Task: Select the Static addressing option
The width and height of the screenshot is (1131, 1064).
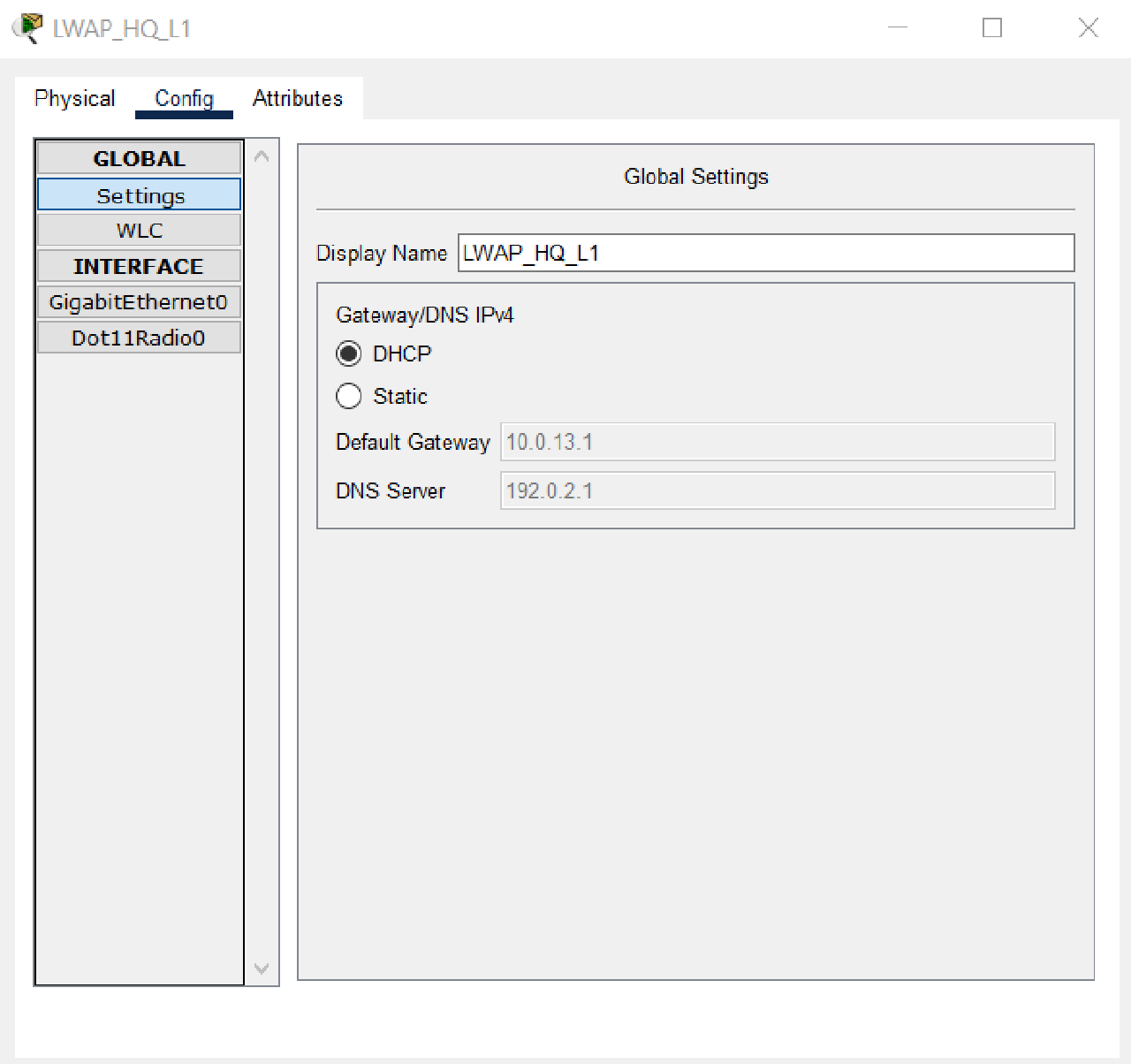Action: click(349, 396)
